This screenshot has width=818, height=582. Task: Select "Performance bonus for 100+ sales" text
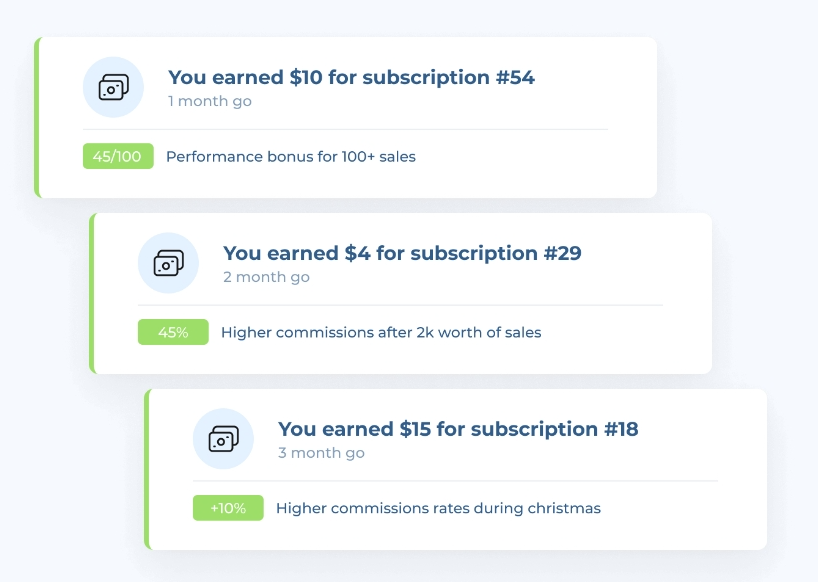tap(290, 156)
